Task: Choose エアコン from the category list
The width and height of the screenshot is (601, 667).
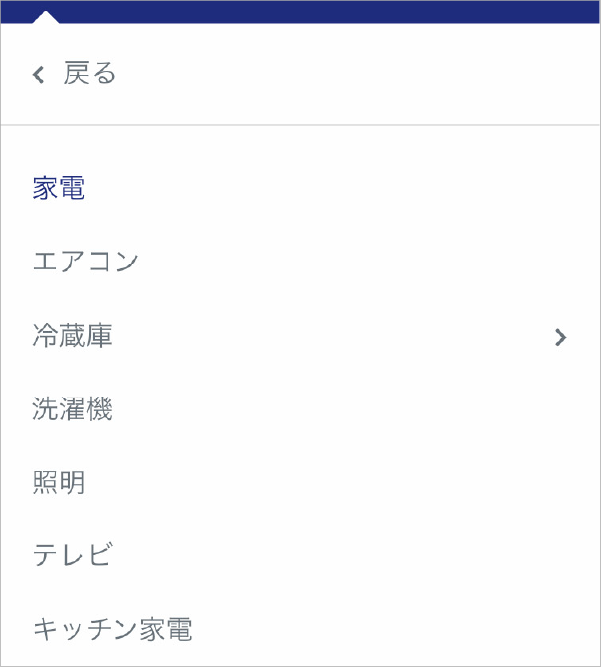Action: (x=85, y=261)
